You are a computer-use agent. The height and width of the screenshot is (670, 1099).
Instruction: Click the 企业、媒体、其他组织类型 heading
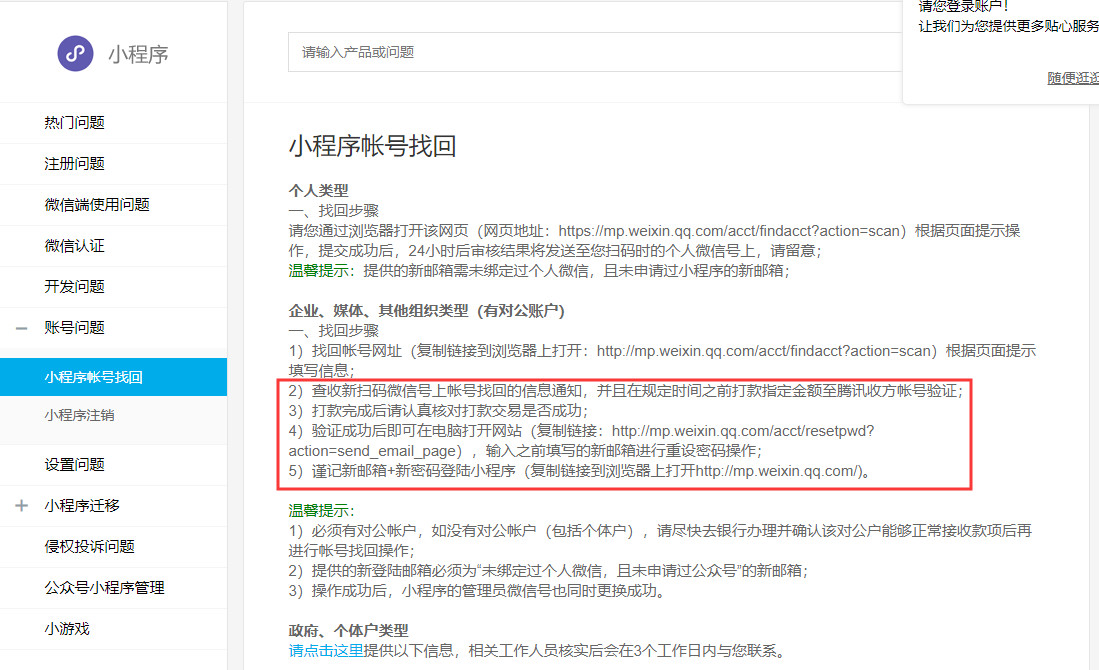pyautogui.click(x=426, y=310)
